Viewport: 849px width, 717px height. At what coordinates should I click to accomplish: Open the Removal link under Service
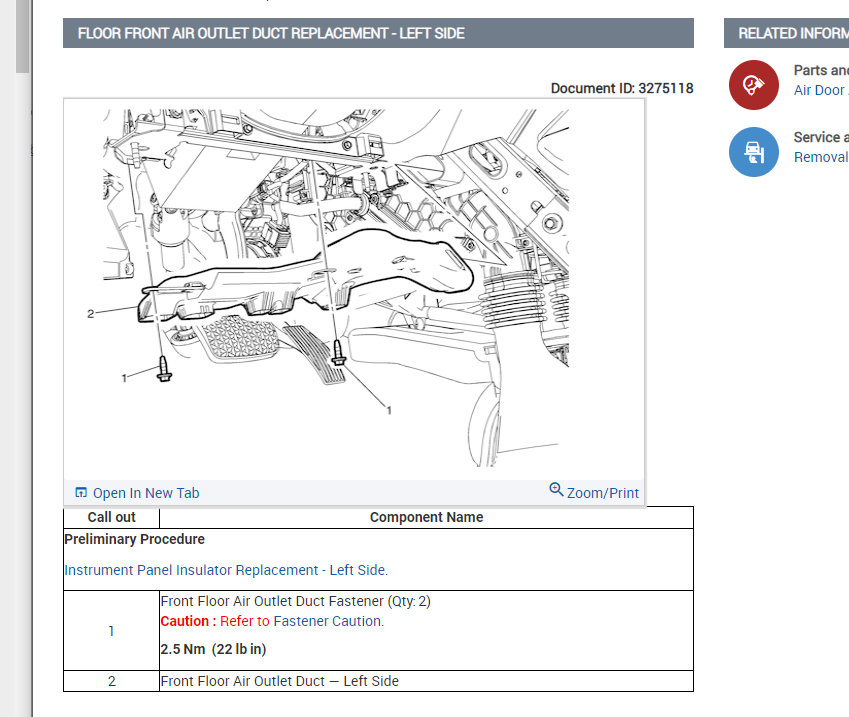coord(821,158)
